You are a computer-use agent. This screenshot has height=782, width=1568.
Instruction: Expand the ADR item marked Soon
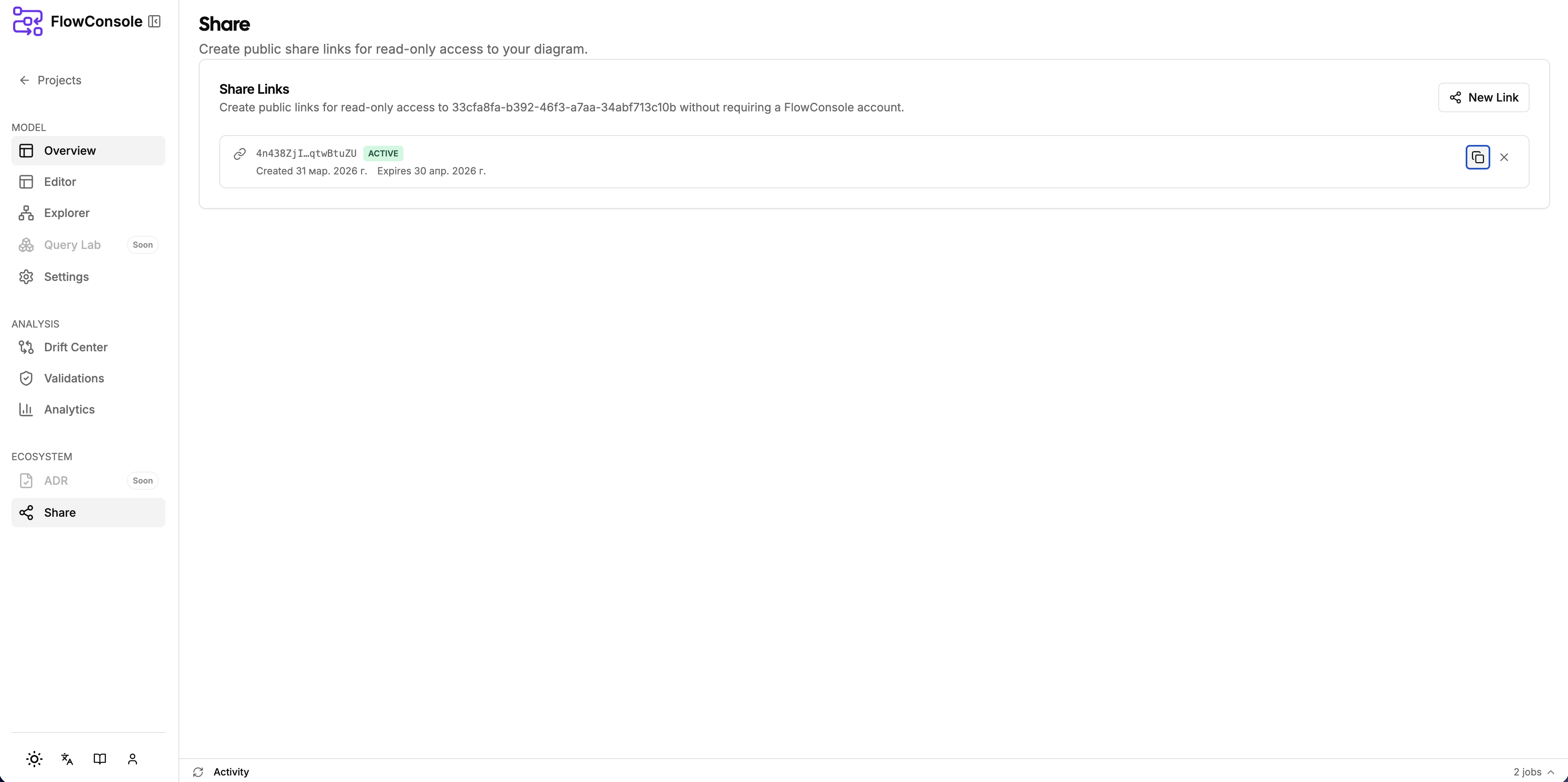56,480
